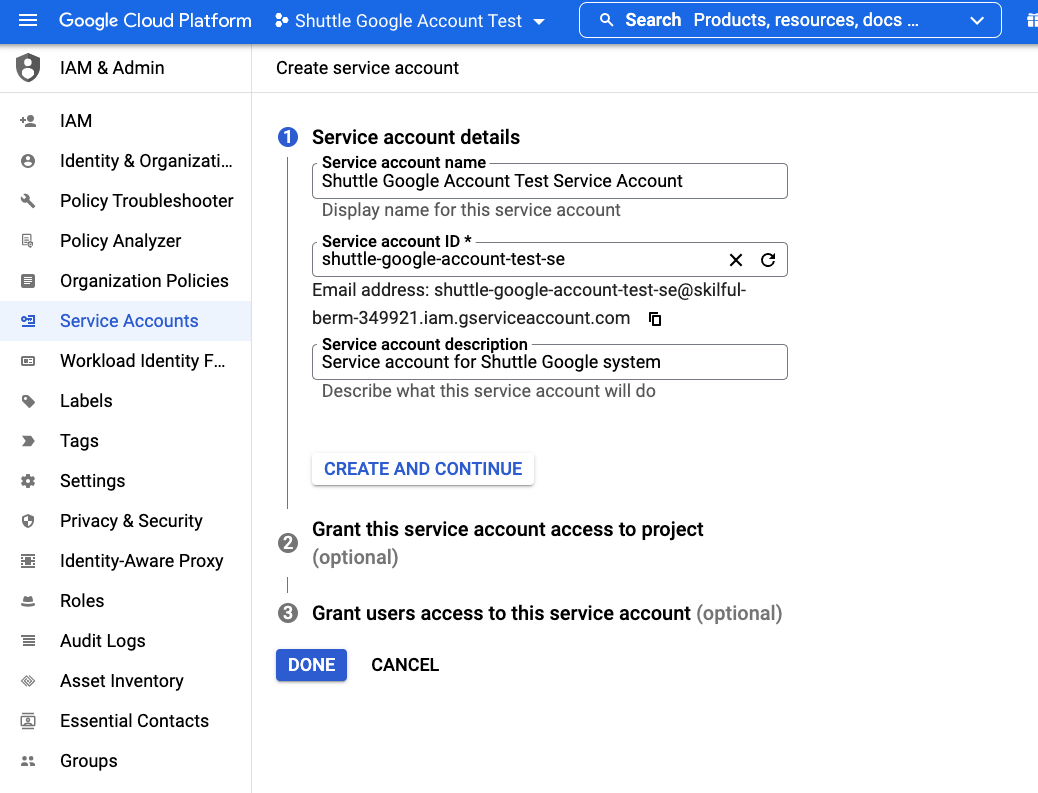Click the IAM & Admin shield icon
This screenshot has height=793, width=1038.
coord(28,68)
